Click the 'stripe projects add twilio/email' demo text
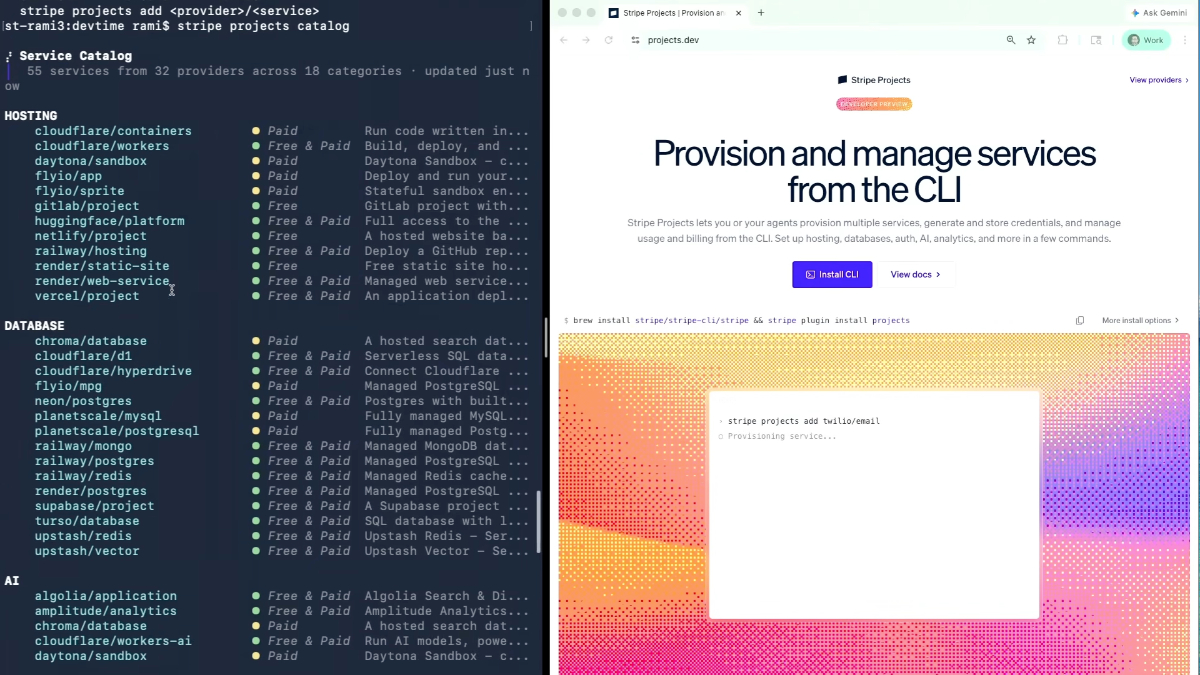The width and height of the screenshot is (1200, 675). pos(804,421)
